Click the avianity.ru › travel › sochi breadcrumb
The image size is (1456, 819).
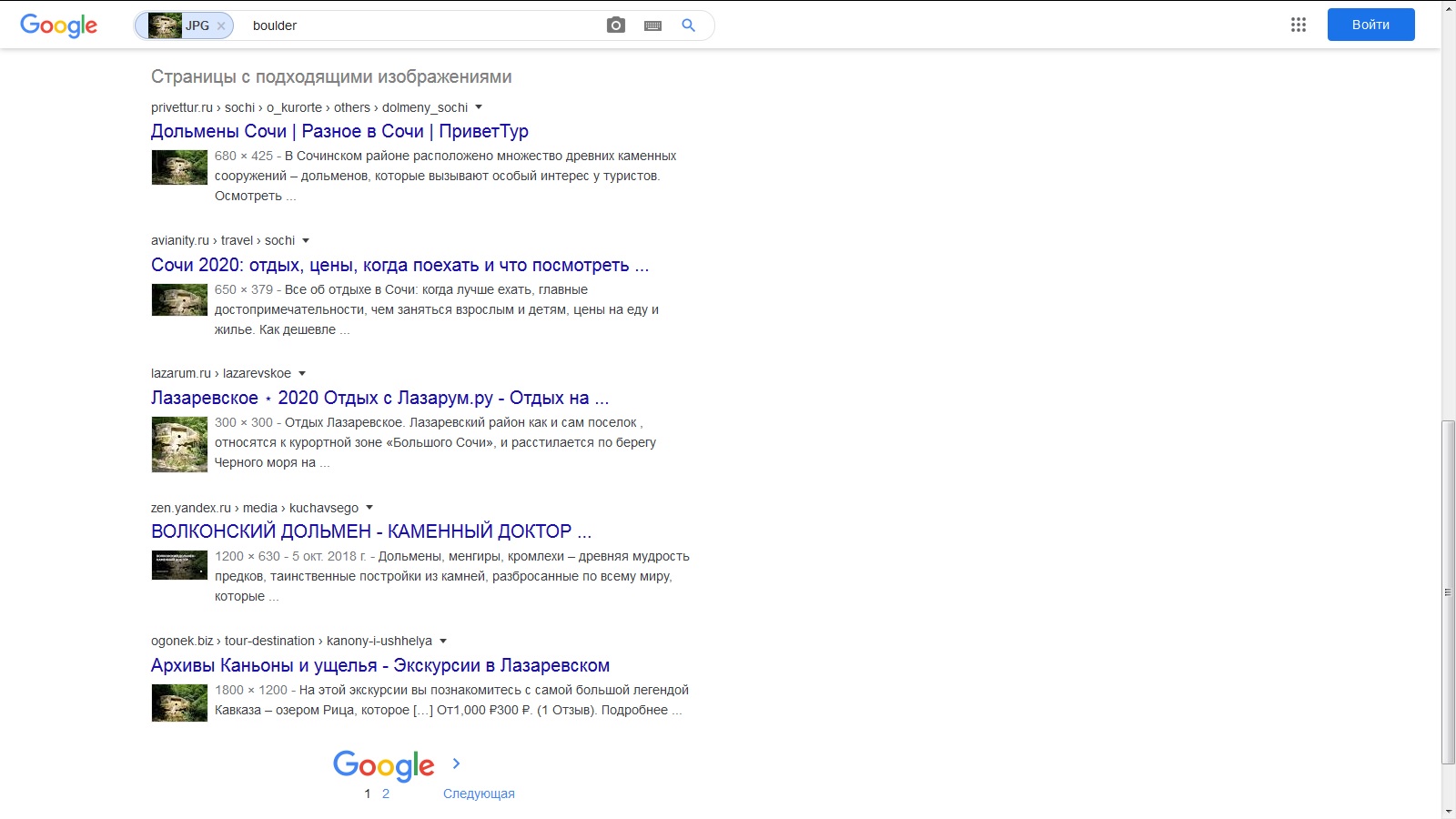(x=223, y=240)
